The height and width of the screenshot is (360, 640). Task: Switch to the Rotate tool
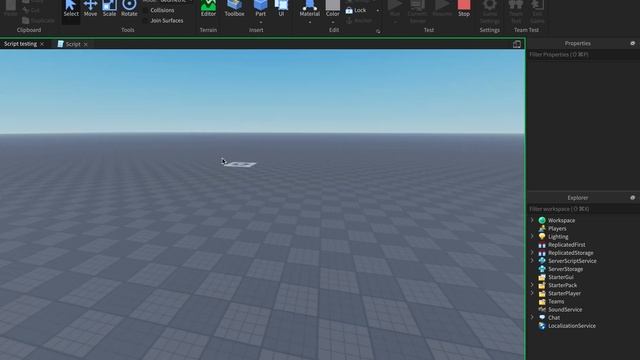coord(129,8)
